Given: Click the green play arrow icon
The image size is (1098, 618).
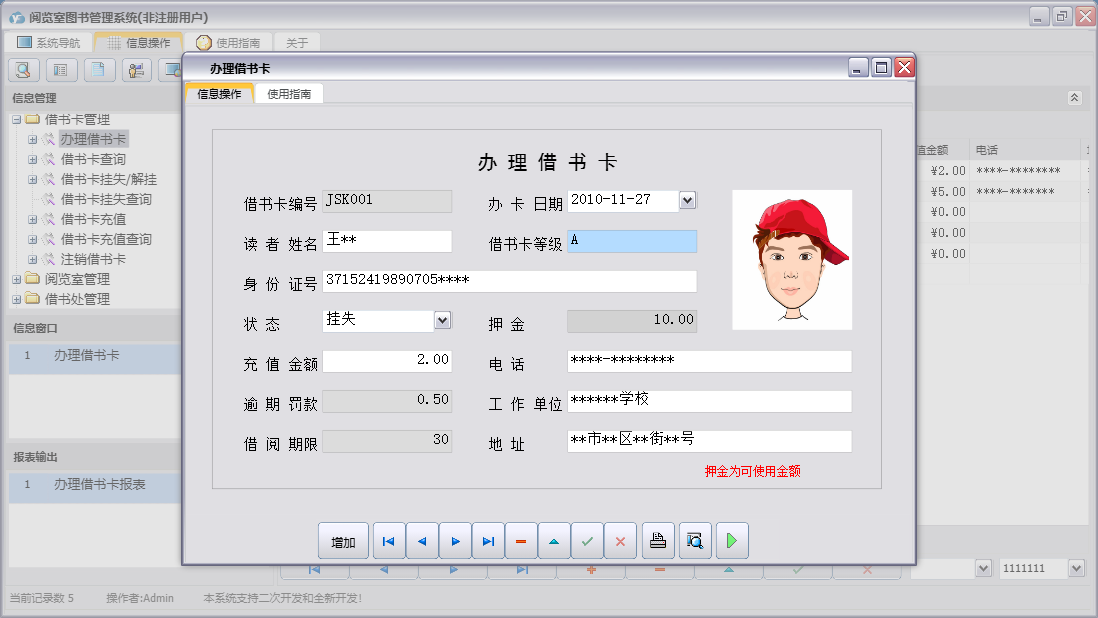Looking at the screenshot, I should point(732,541).
